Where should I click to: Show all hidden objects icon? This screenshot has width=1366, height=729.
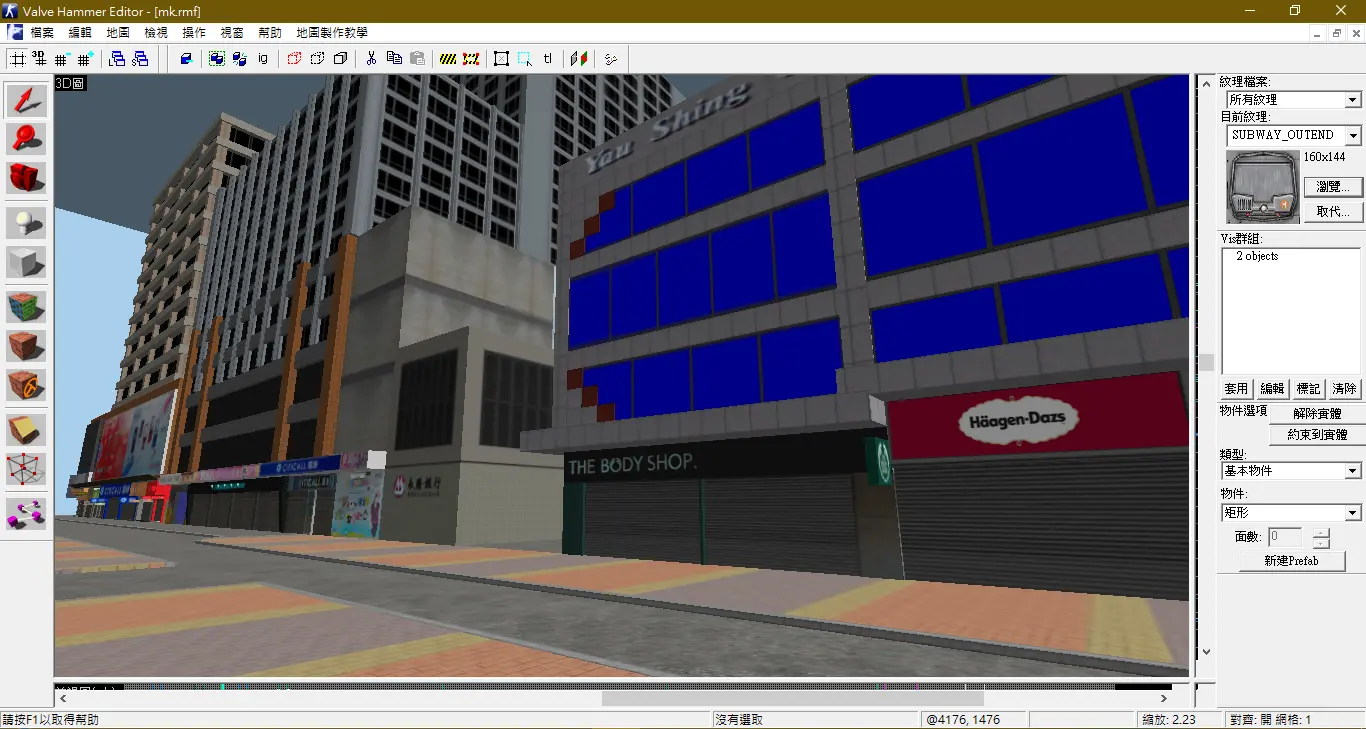(340, 59)
